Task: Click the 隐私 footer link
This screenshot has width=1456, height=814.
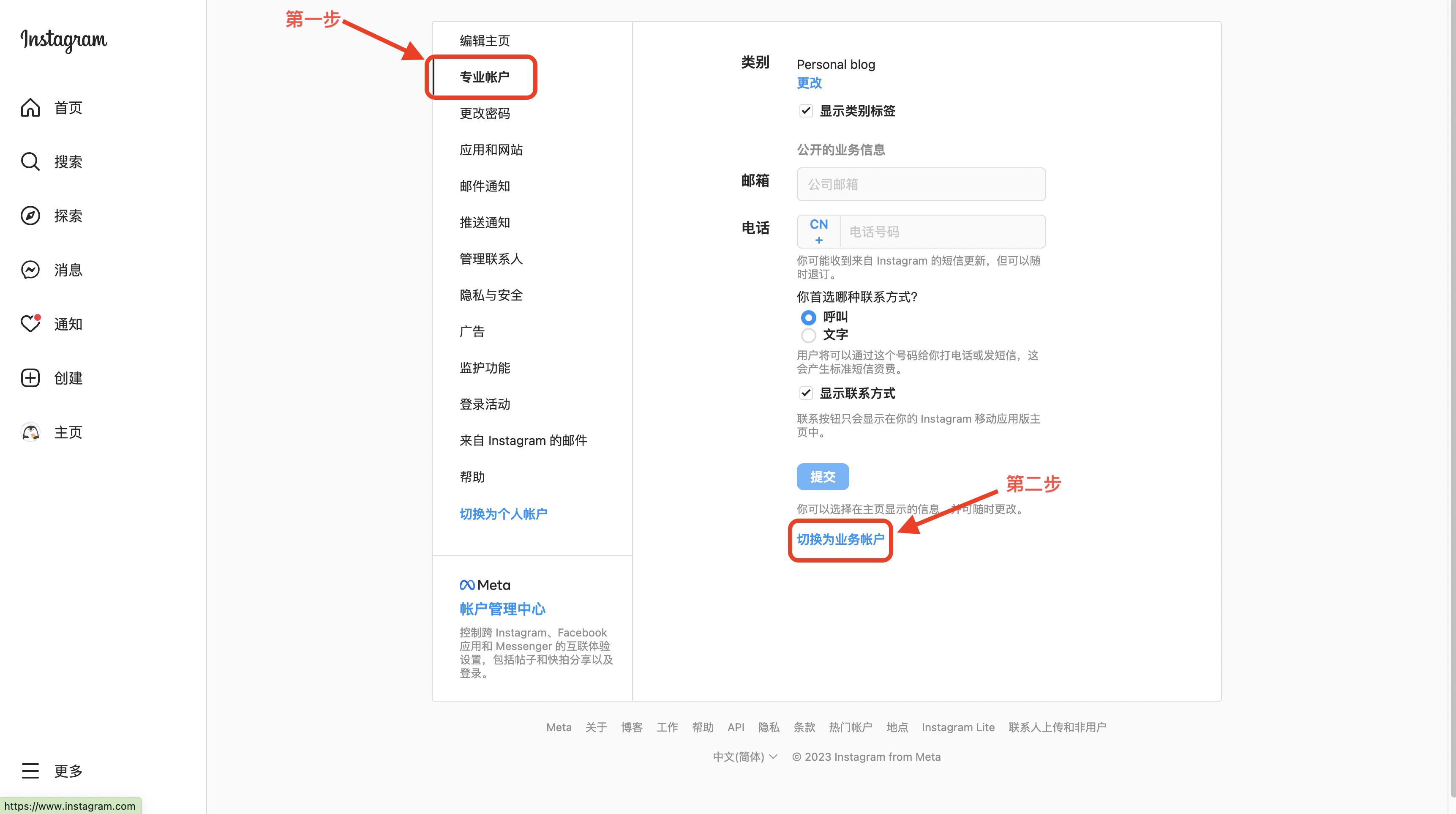Action: pyautogui.click(x=769, y=727)
